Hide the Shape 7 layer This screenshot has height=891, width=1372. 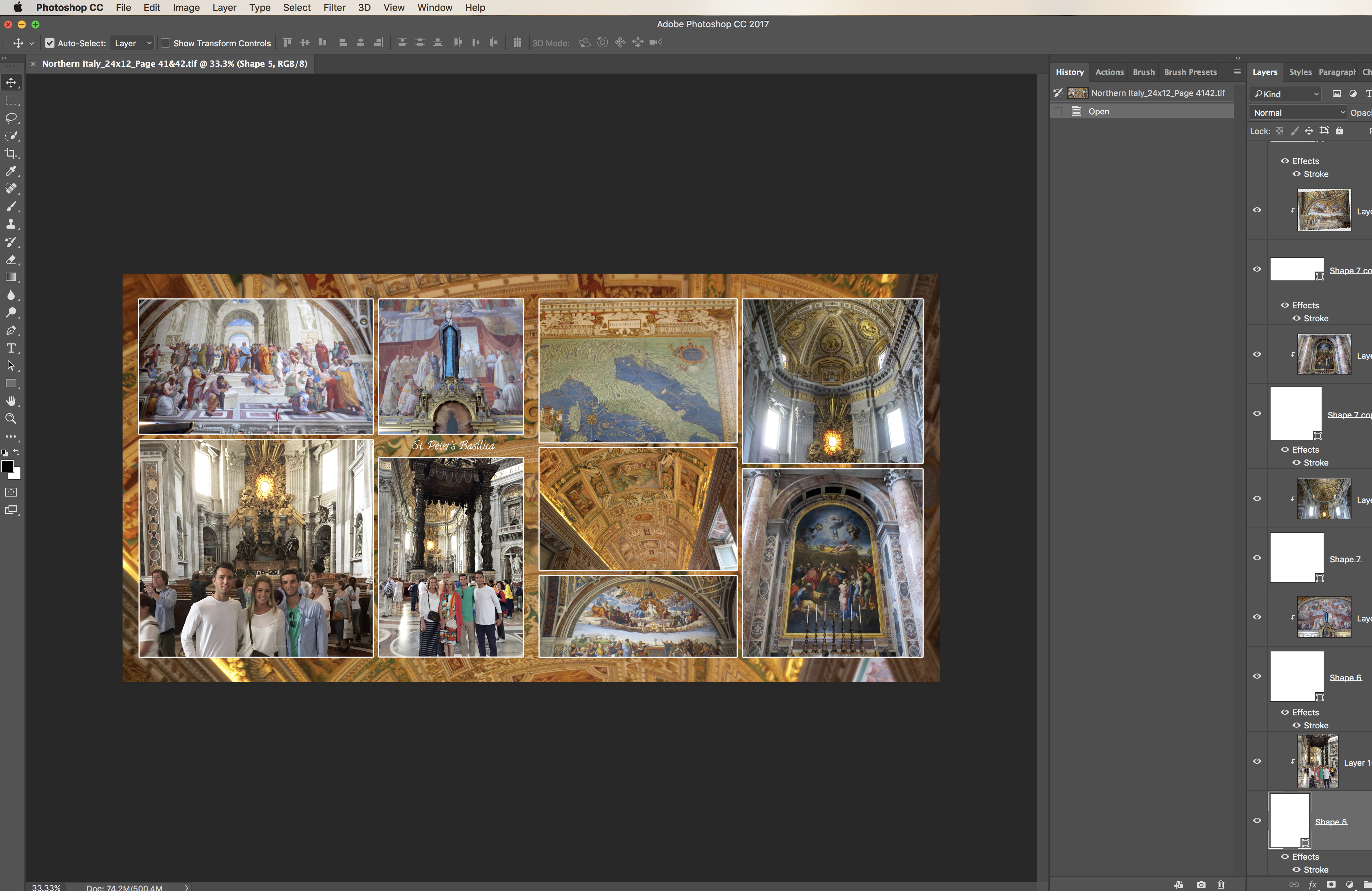(x=1257, y=558)
